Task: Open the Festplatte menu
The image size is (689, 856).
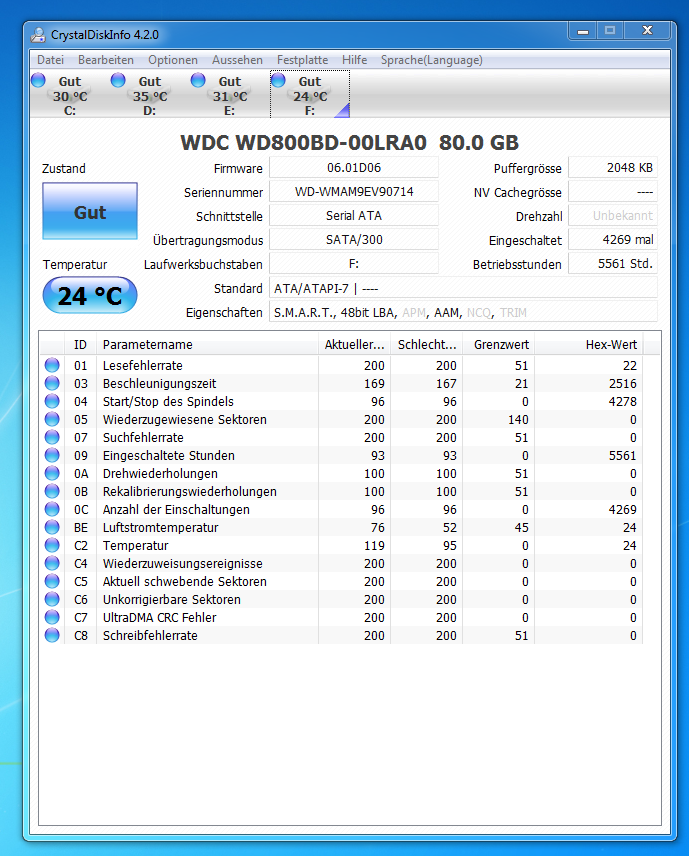Action: tap(302, 60)
